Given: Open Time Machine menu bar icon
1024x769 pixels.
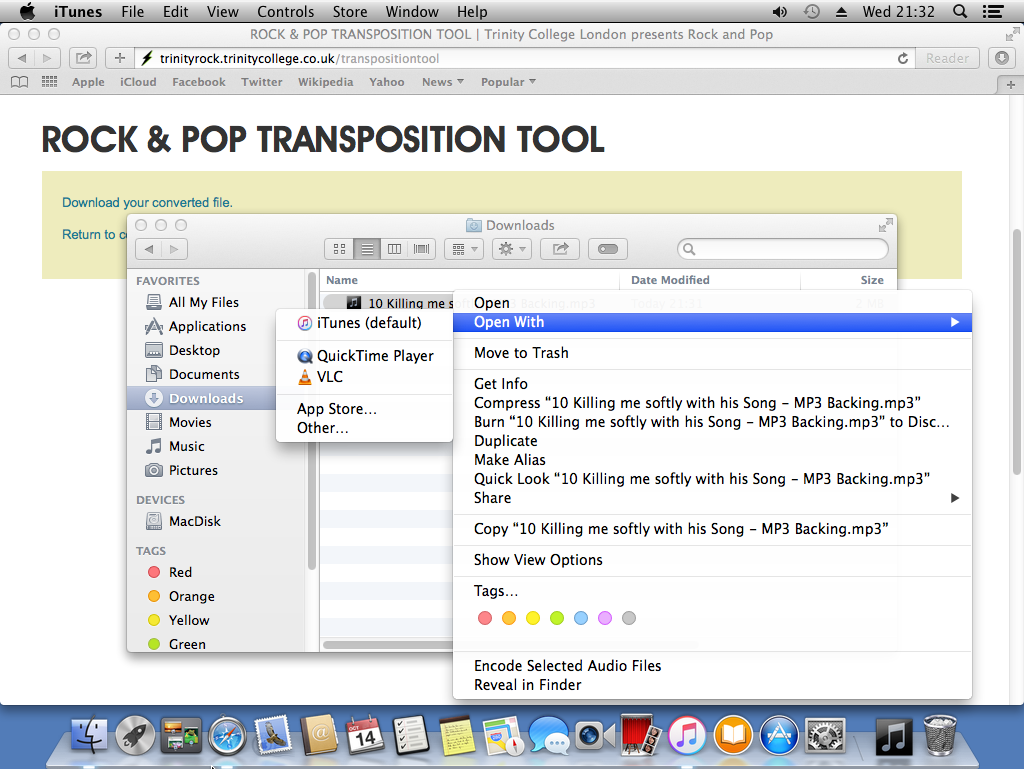Looking at the screenshot, I should click(811, 11).
